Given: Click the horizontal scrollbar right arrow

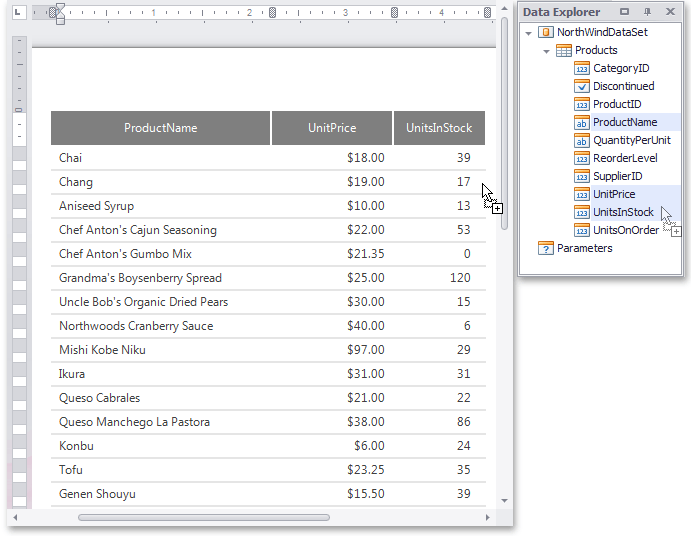Looking at the screenshot, I should (488, 517).
